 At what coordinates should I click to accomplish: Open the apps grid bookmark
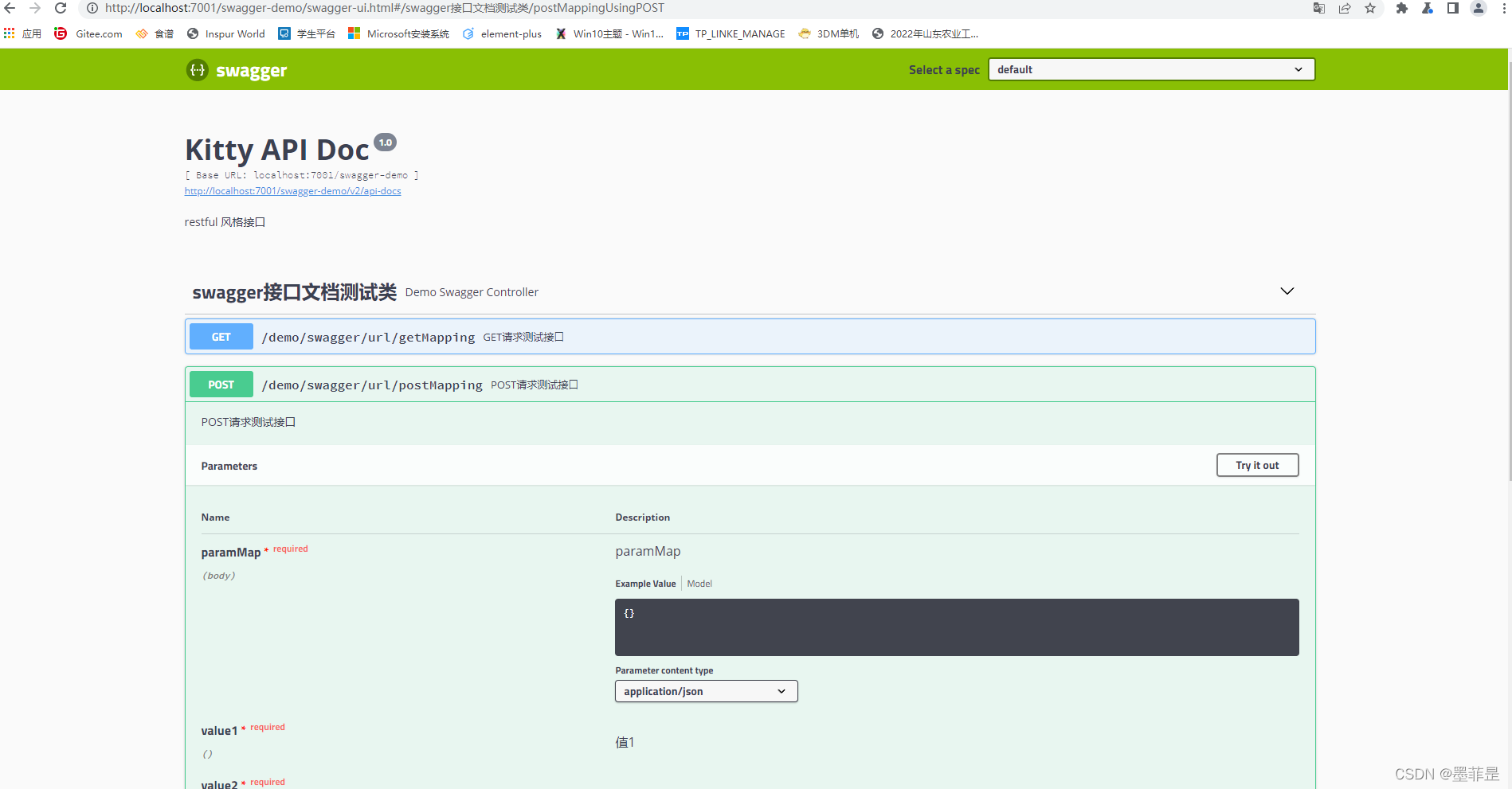[x=22, y=33]
